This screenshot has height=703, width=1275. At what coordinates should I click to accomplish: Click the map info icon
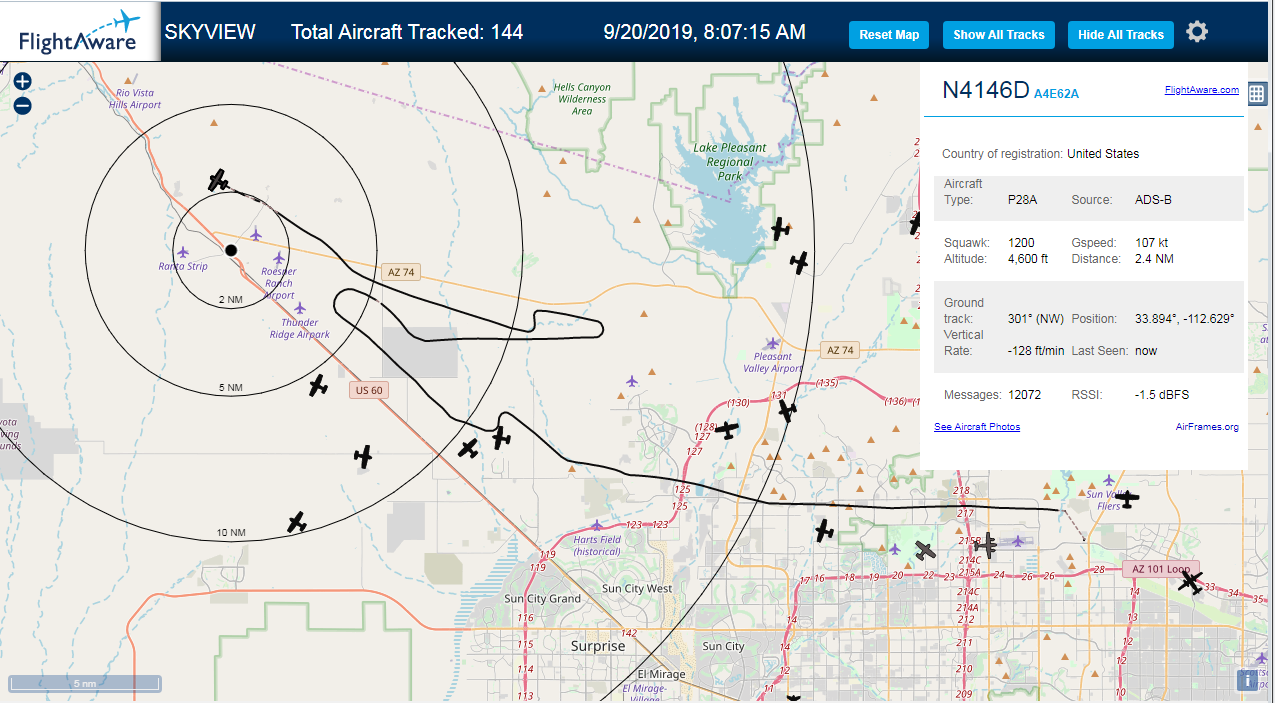click(x=1247, y=681)
